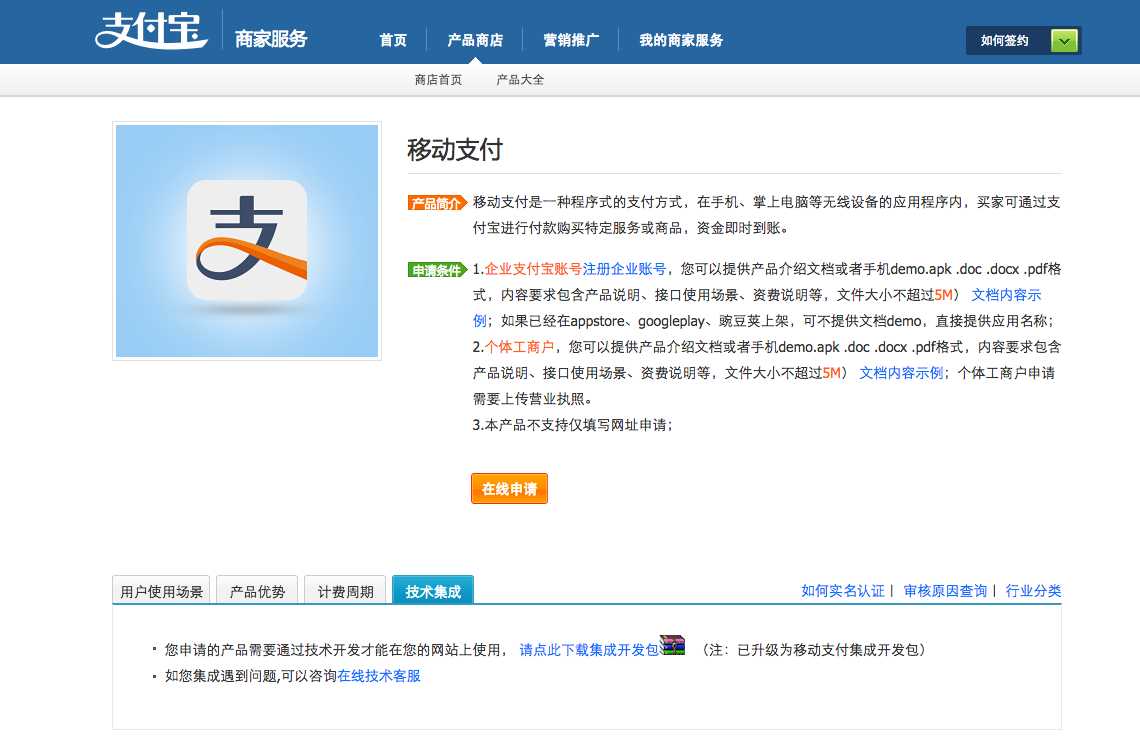
Task: Open the 产品大全 sub-navigation link
Action: 520,80
